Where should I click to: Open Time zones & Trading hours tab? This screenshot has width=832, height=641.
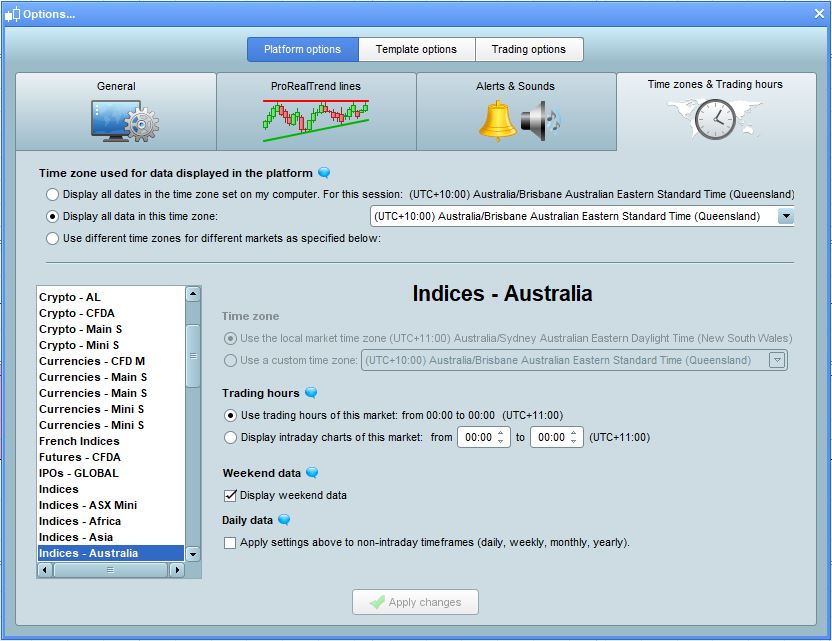pyautogui.click(x=716, y=112)
